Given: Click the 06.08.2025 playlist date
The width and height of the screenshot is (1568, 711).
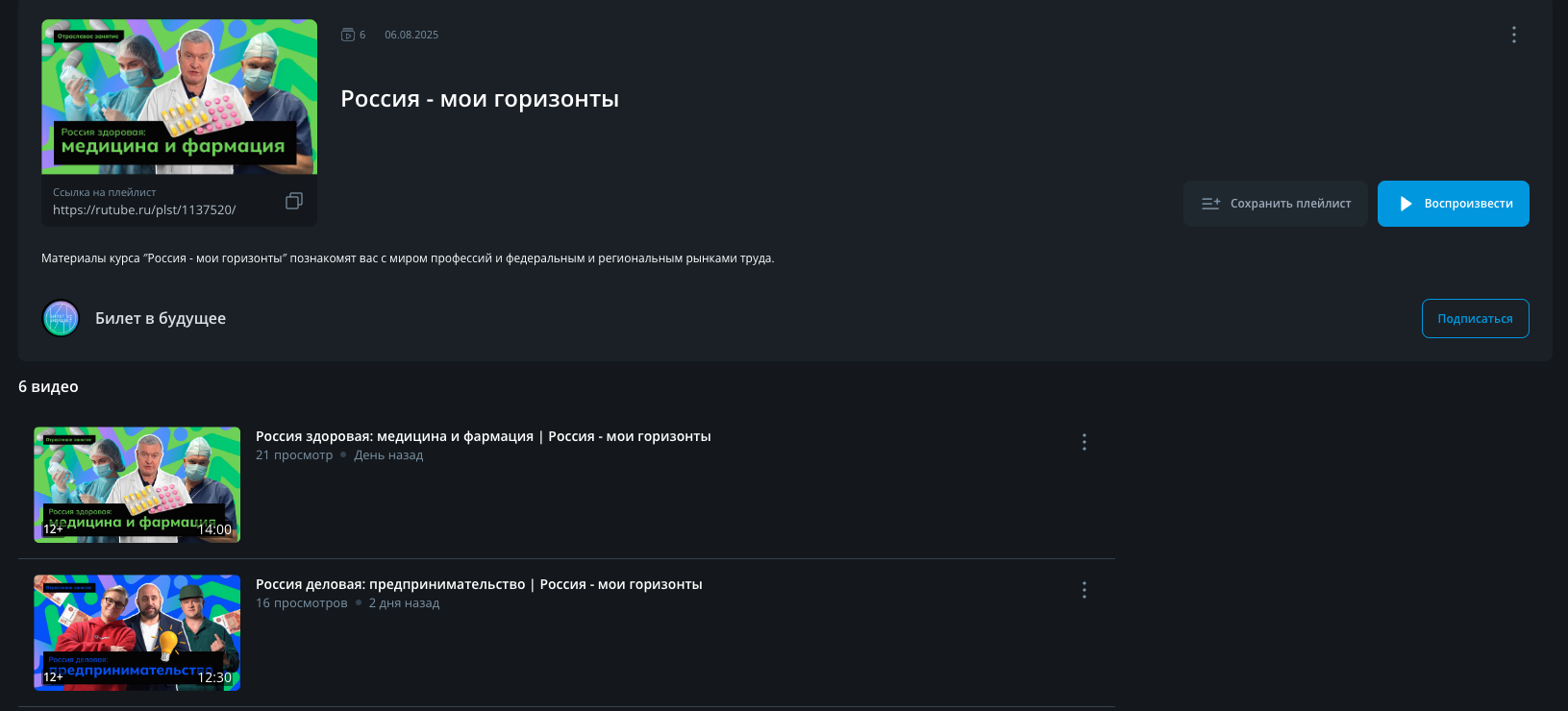Looking at the screenshot, I should 411,35.
